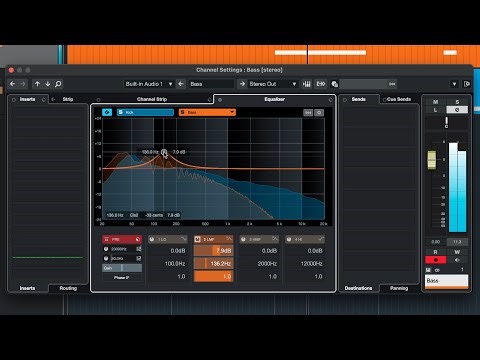The width and height of the screenshot is (480, 360).
Task: Open the low-cut slope selector
Action: tap(139, 258)
